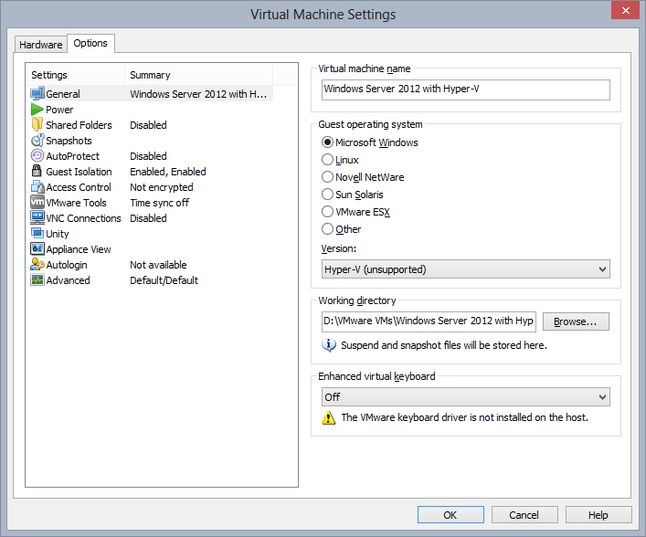Click the AutoProtect clock icon
Viewport: 646px width, 537px height.
(37, 156)
